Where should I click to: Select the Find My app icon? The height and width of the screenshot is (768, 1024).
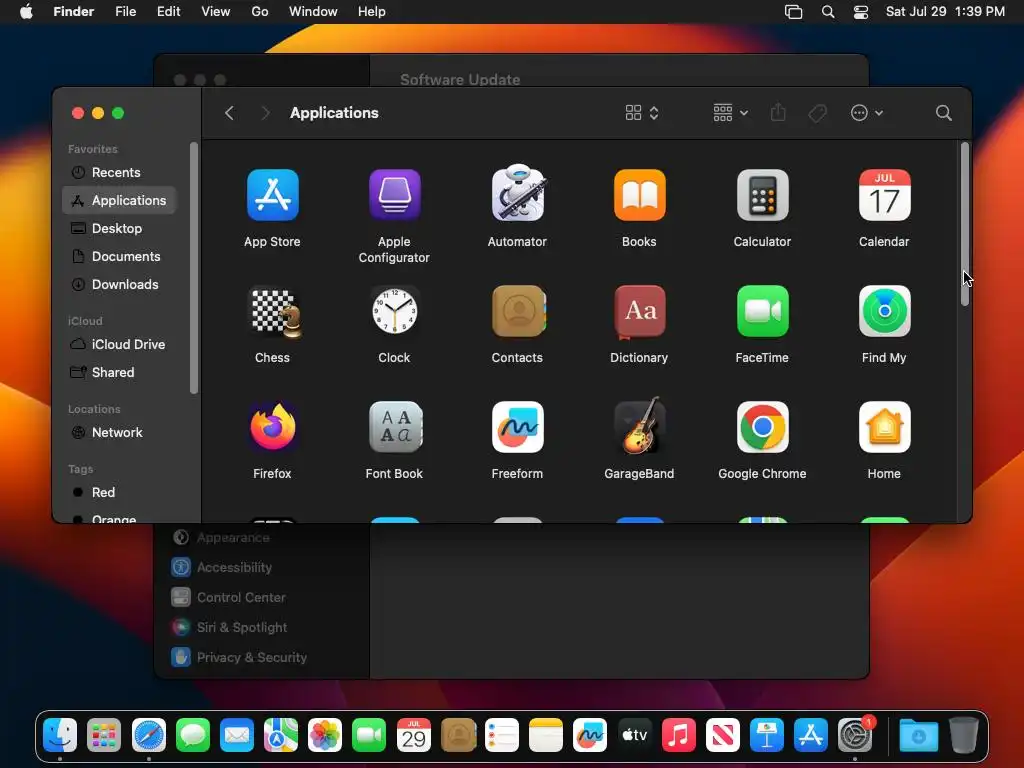[x=884, y=311]
